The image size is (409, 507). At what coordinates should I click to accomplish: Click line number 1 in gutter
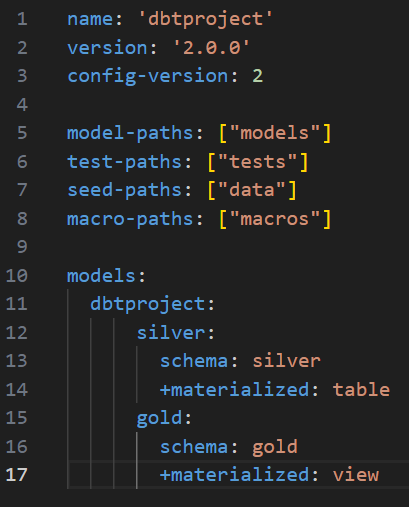(x=22, y=19)
